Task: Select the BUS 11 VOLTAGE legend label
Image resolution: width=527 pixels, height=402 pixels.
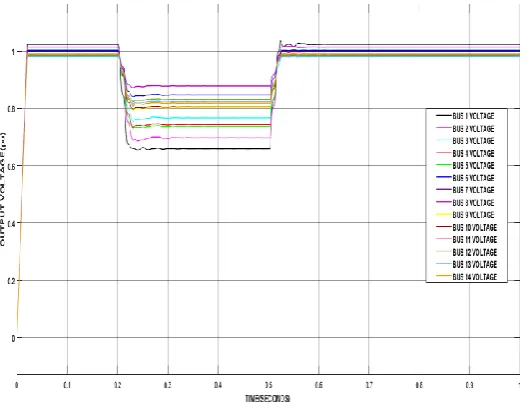Action: 475,240
